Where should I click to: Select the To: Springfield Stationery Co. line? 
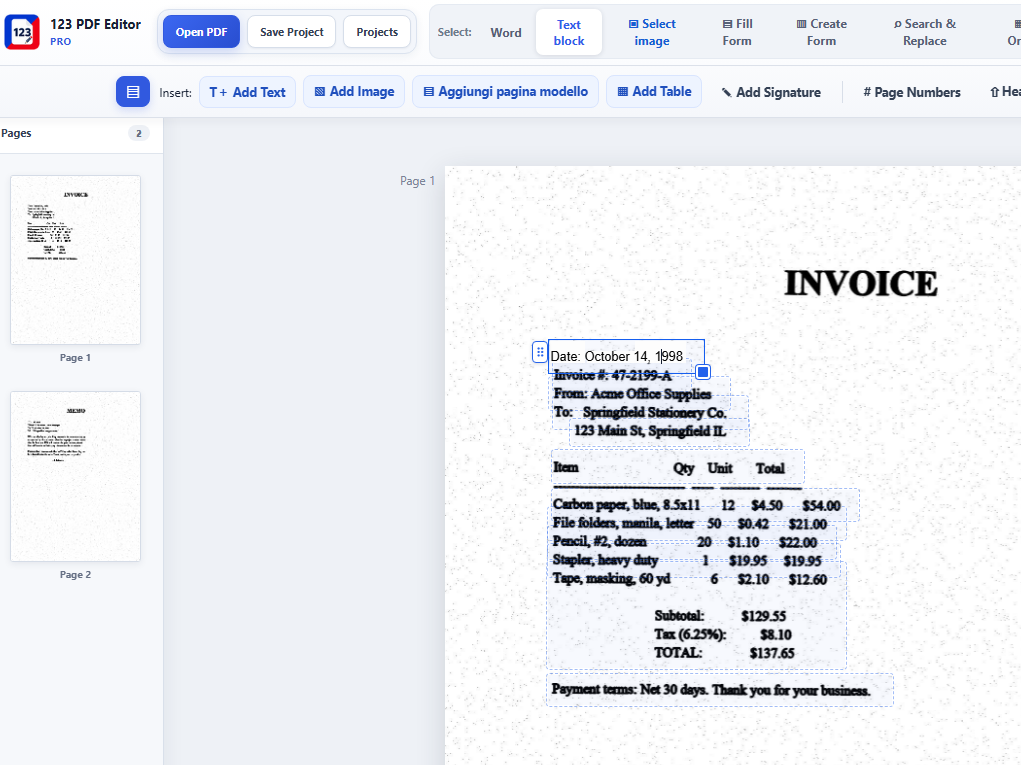[x=639, y=412]
